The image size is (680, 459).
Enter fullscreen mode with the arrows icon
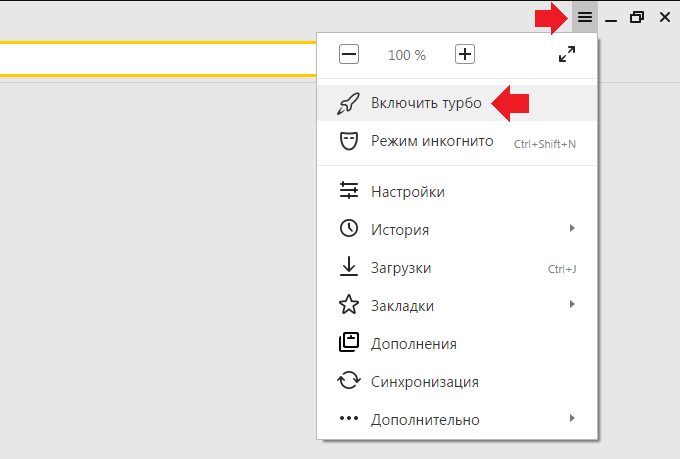pos(566,55)
